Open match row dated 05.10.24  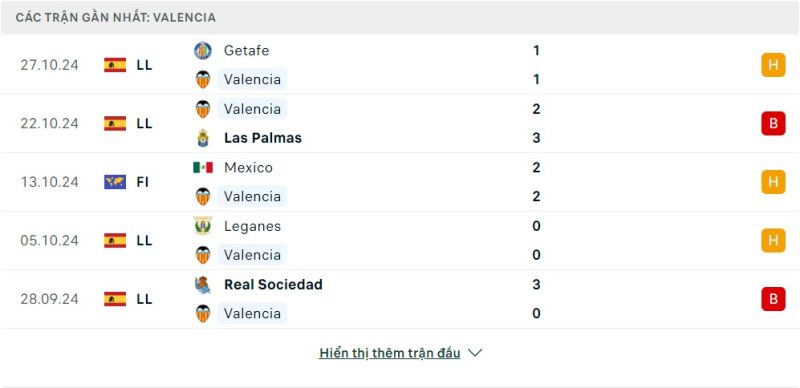coord(400,240)
